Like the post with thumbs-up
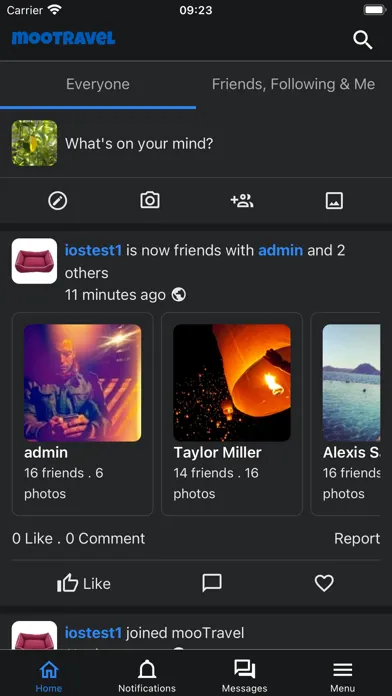 pos(84,583)
